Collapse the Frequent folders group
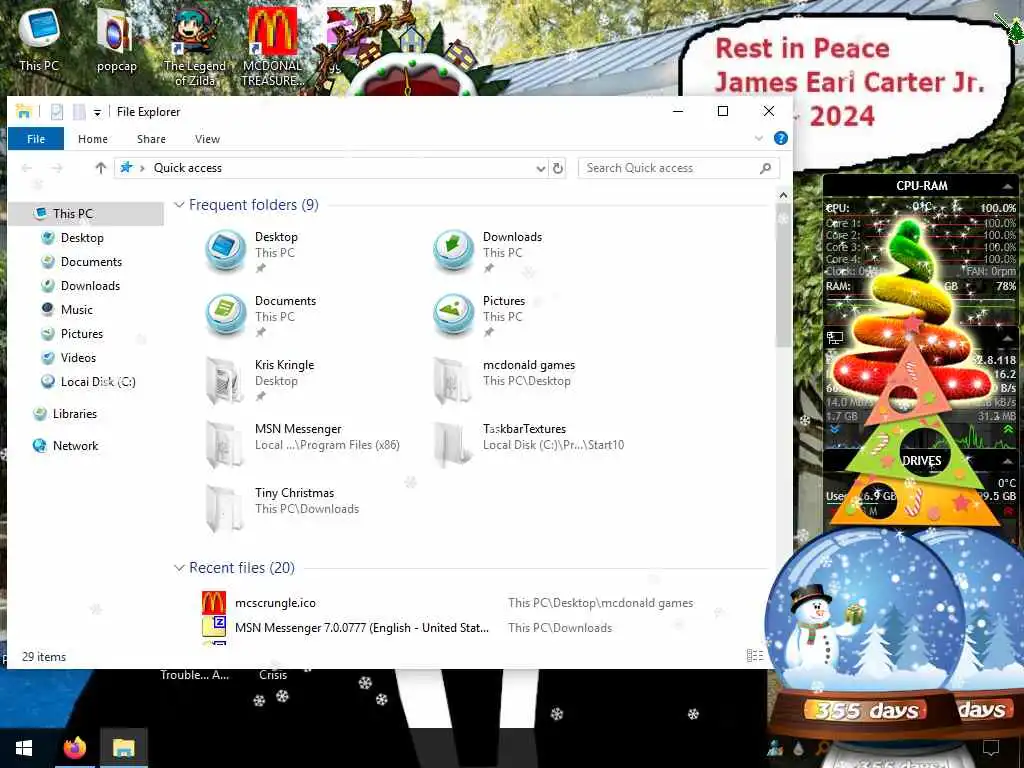Image resolution: width=1024 pixels, height=768 pixels. coord(179,205)
